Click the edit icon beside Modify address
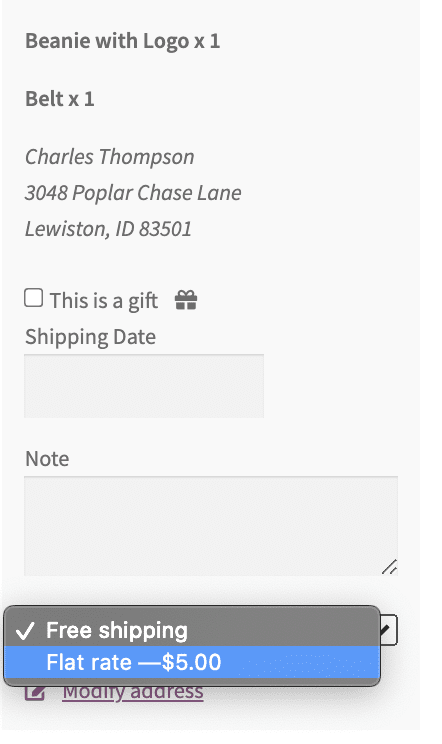 click(x=35, y=693)
